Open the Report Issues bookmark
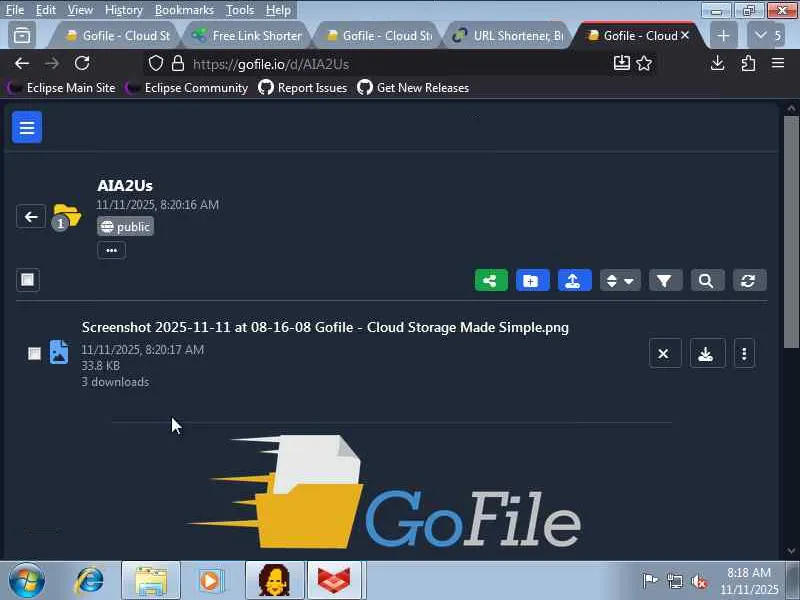This screenshot has height=600, width=800. (303, 88)
